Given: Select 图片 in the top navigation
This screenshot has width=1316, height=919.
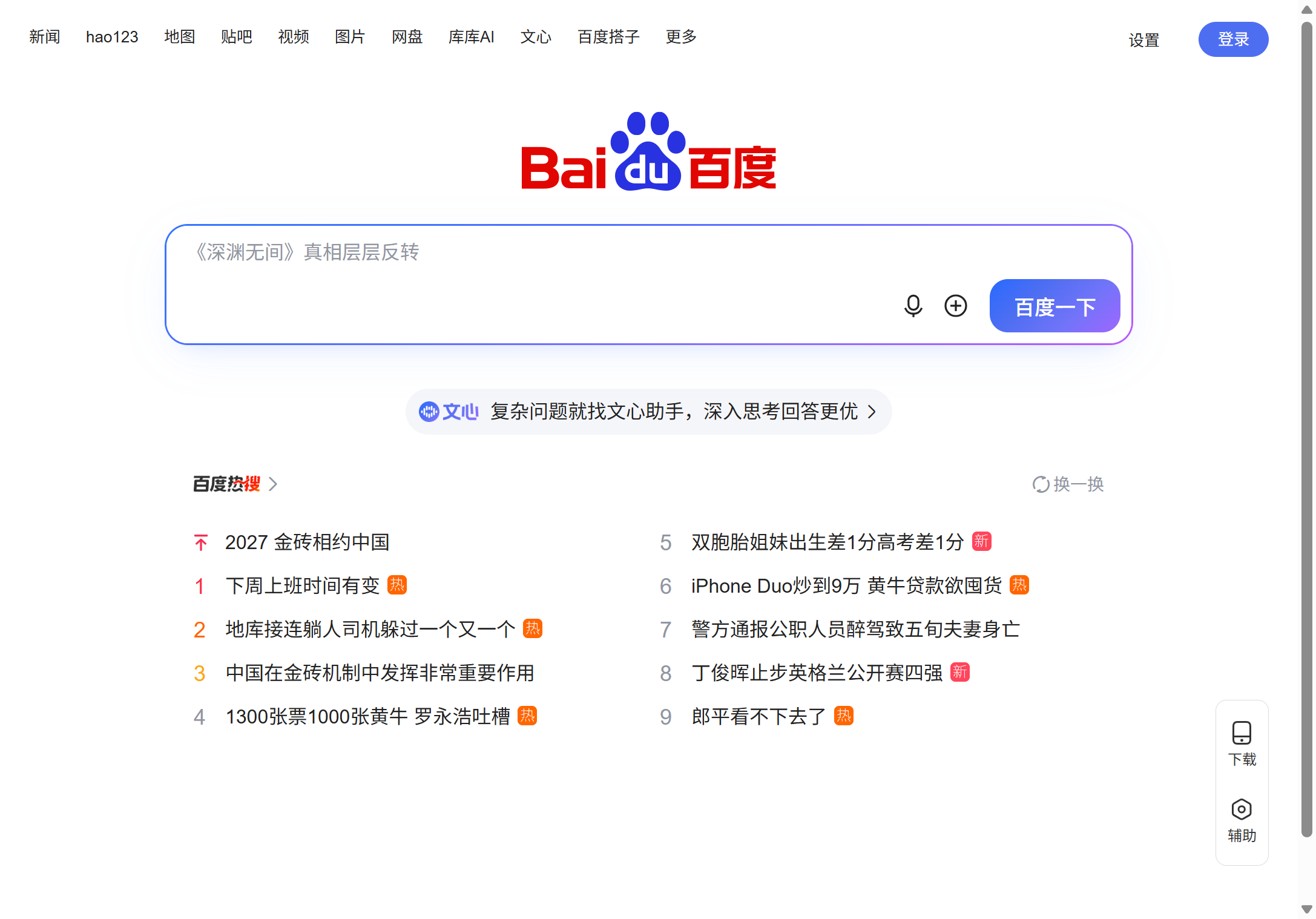Looking at the screenshot, I should 350,37.
